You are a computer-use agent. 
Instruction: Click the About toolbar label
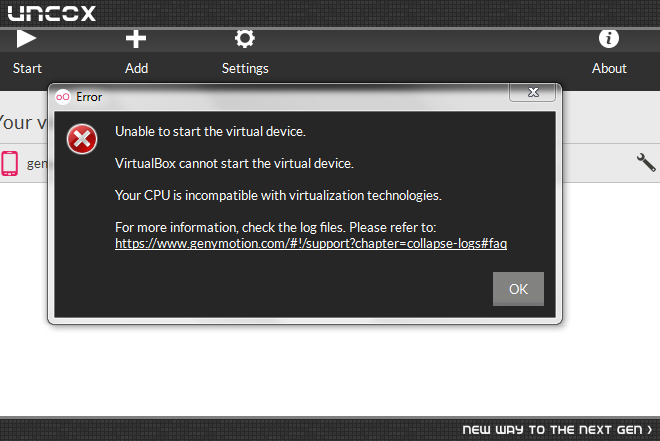(x=609, y=68)
